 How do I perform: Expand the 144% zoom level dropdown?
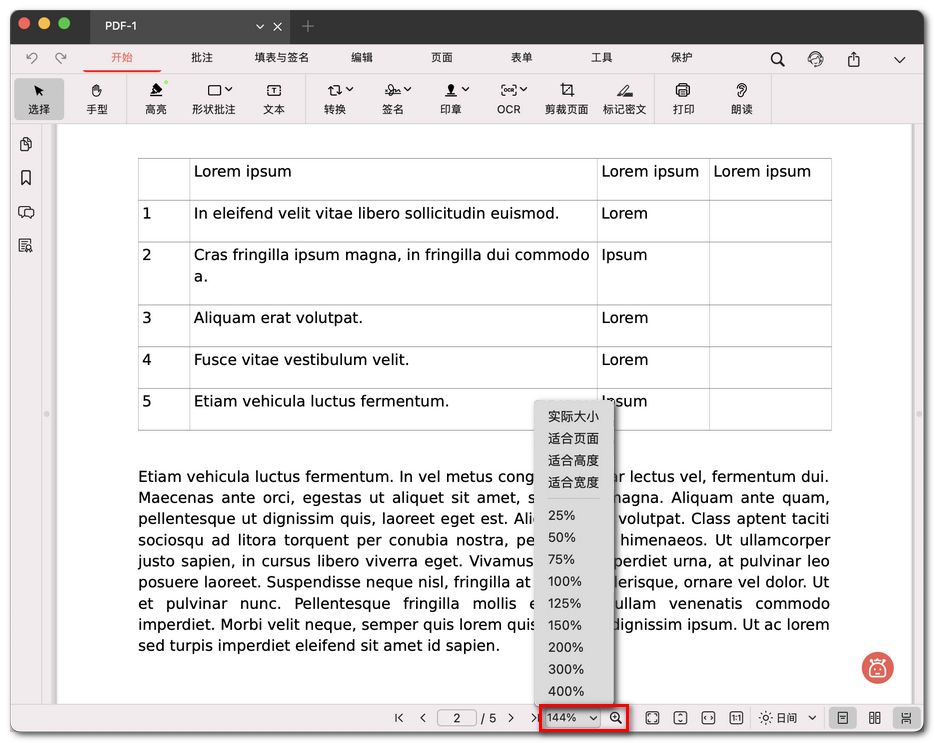[x=573, y=718]
